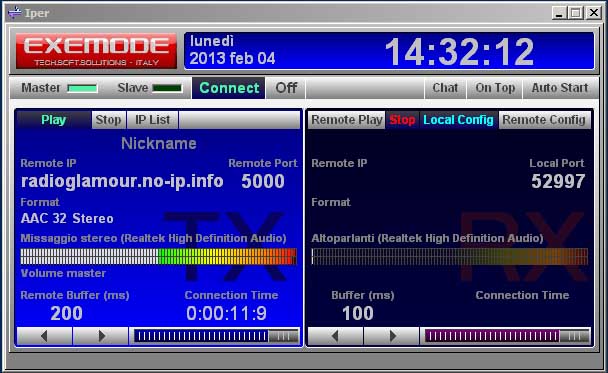608x373 pixels.
Task: Click Remote Play in RX panel
Action: point(347,120)
